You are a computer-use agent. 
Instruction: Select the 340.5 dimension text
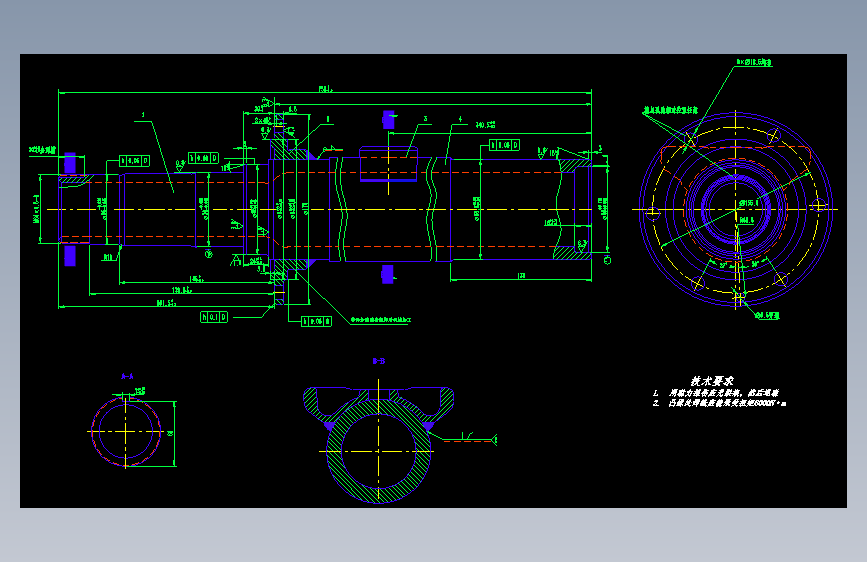click(x=485, y=125)
